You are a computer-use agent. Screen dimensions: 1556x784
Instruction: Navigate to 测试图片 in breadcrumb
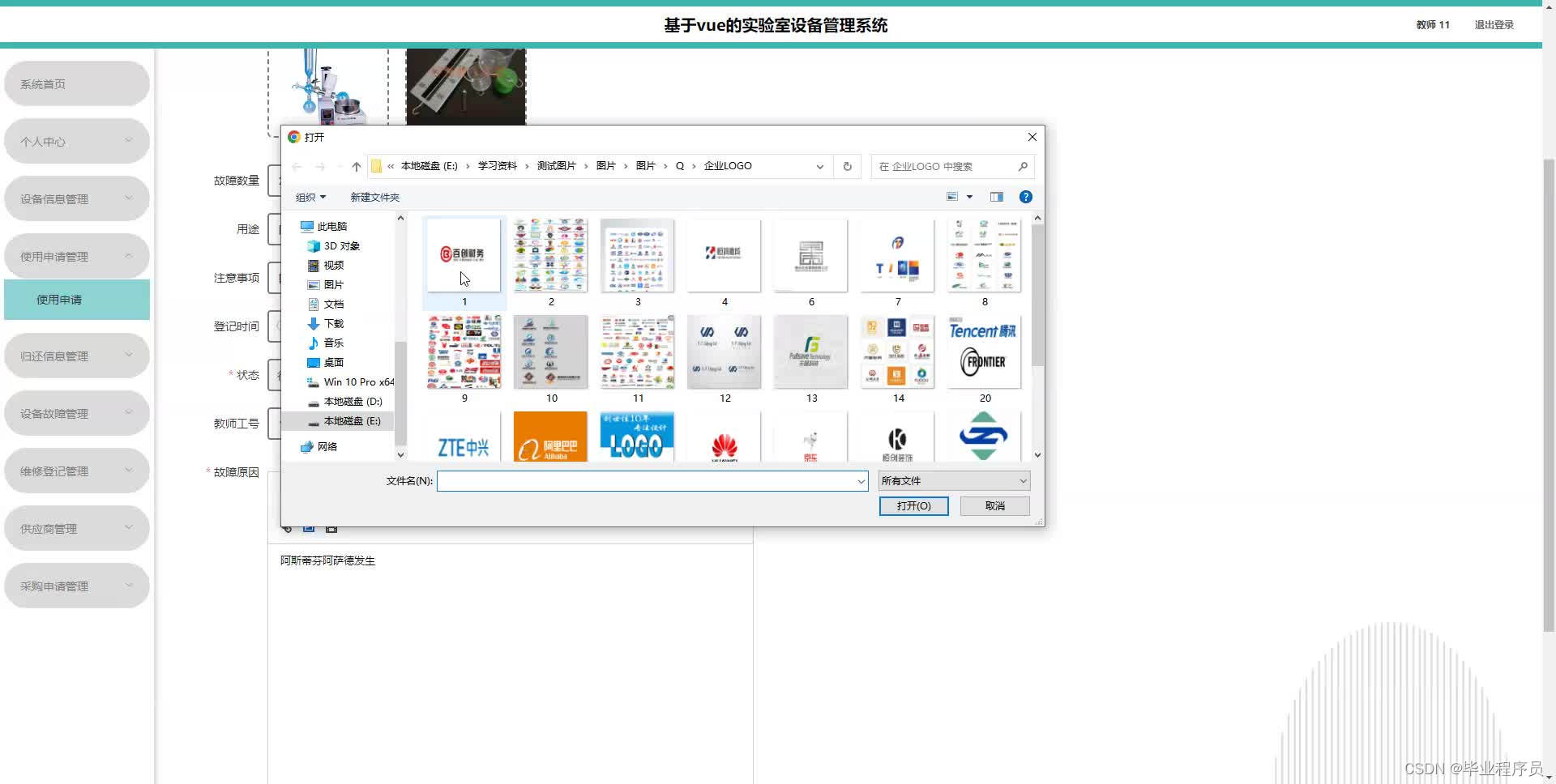pos(556,166)
